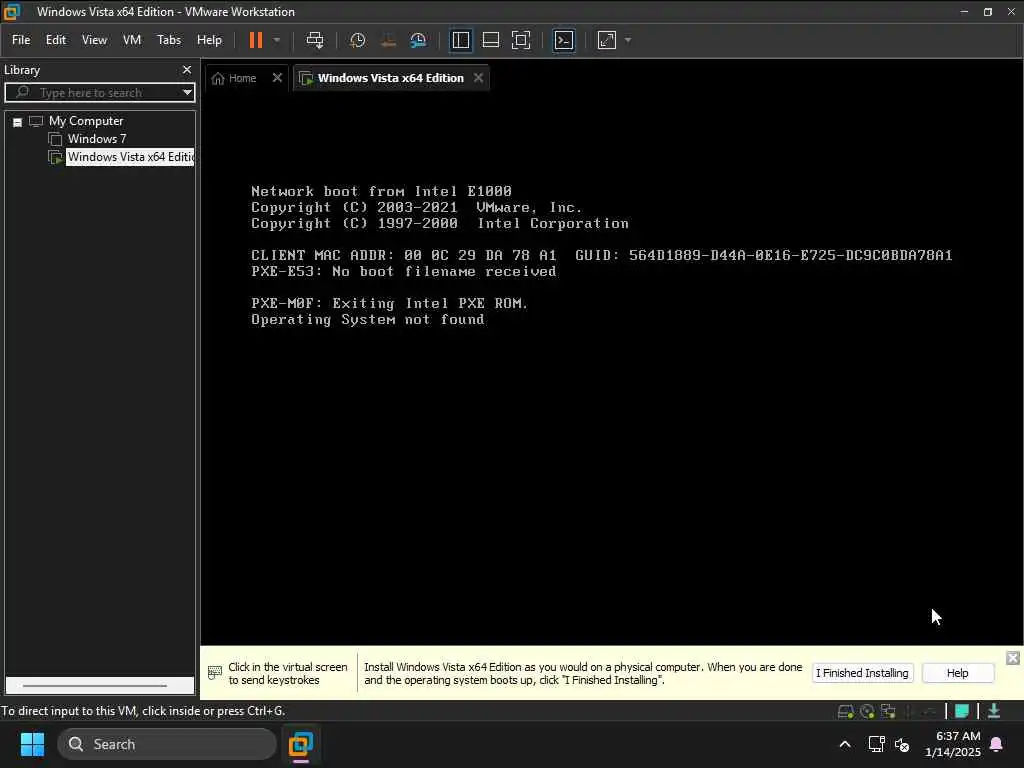Click VMware Workstation taskbar icon
The width and height of the screenshot is (1024, 768).
(x=300, y=744)
